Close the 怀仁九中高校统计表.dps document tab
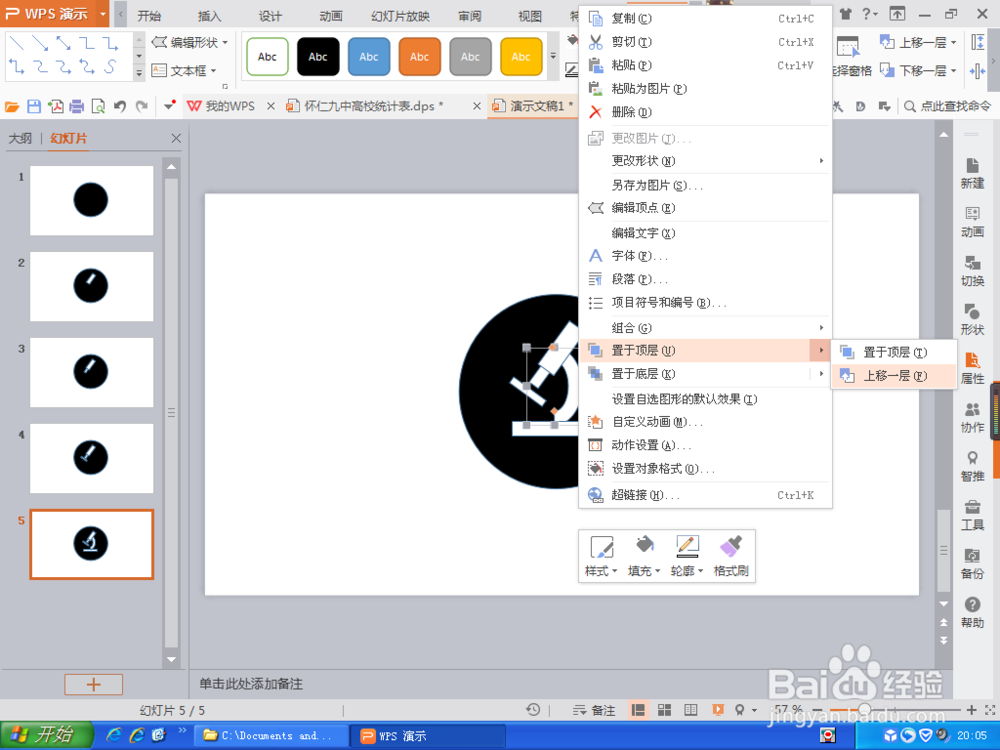 pyautogui.click(x=476, y=106)
